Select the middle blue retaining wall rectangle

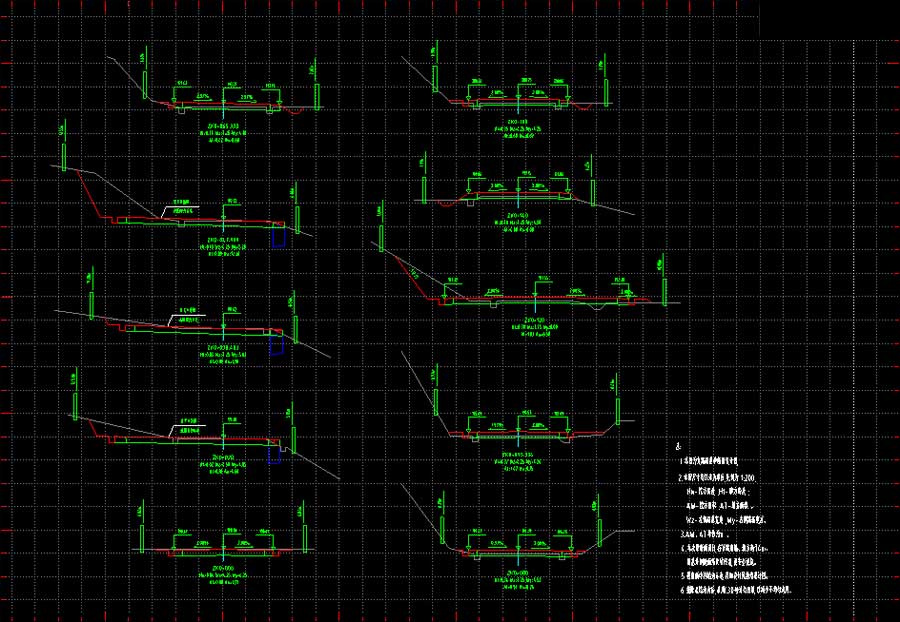pos(277,345)
